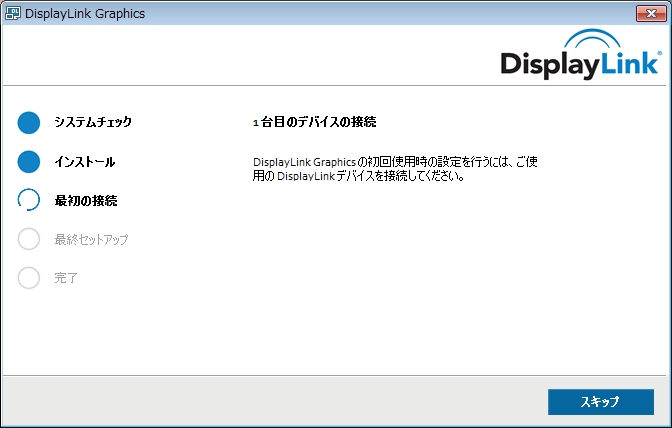The height and width of the screenshot is (428, 672).
Task: Close the DisplayLink Graphics window
Action: click(x=651, y=13)
